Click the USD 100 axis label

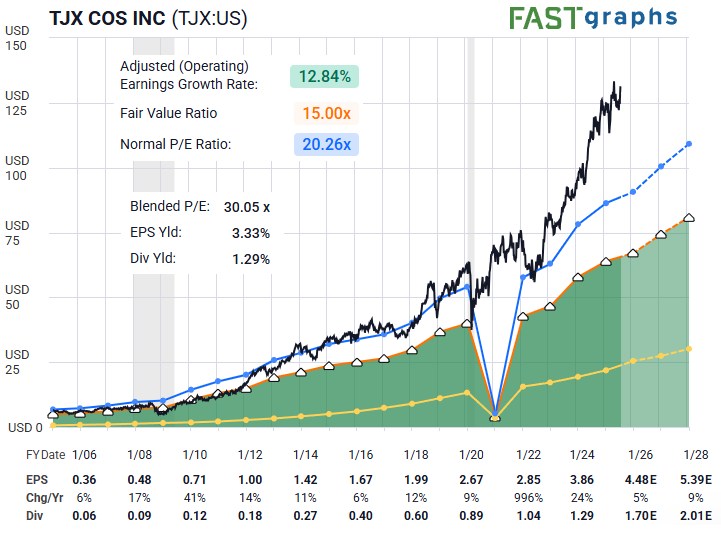17,168
